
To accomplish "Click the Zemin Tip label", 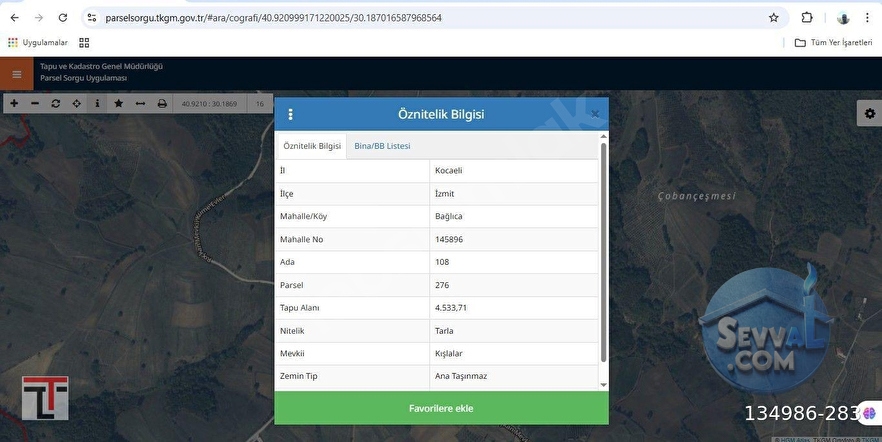I will (x=299, y=376).
